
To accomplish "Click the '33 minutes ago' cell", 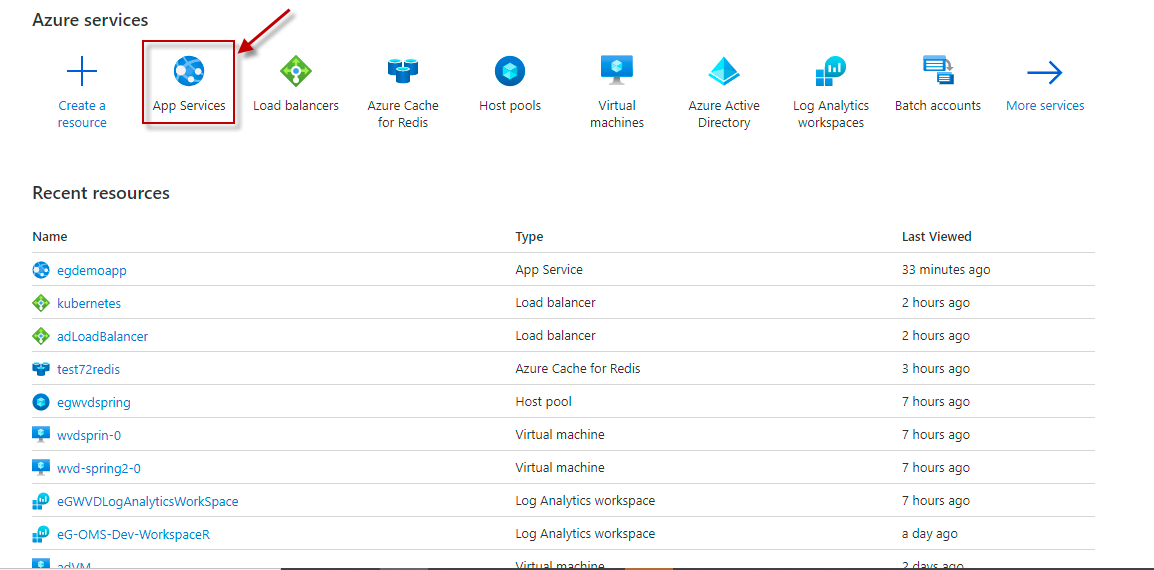I will [x=946, y=270].
